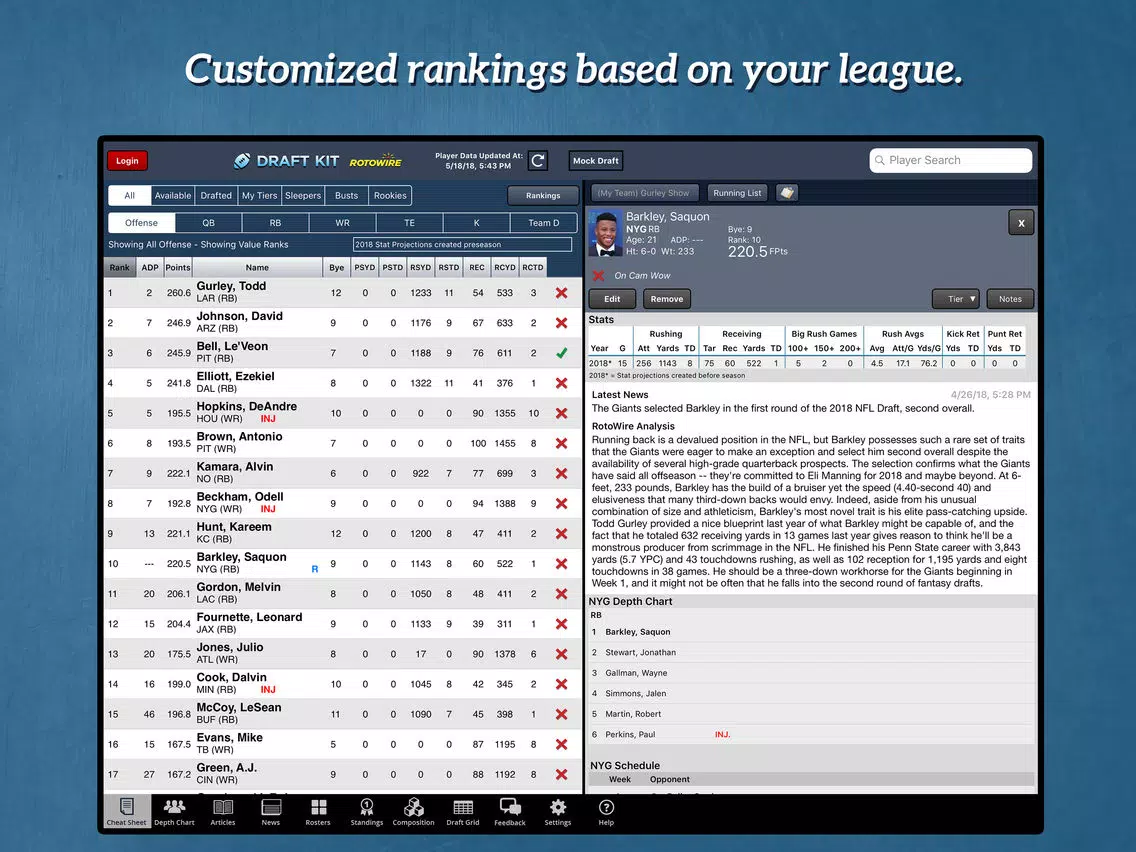Select the Available filter tab

pos(173,196)
